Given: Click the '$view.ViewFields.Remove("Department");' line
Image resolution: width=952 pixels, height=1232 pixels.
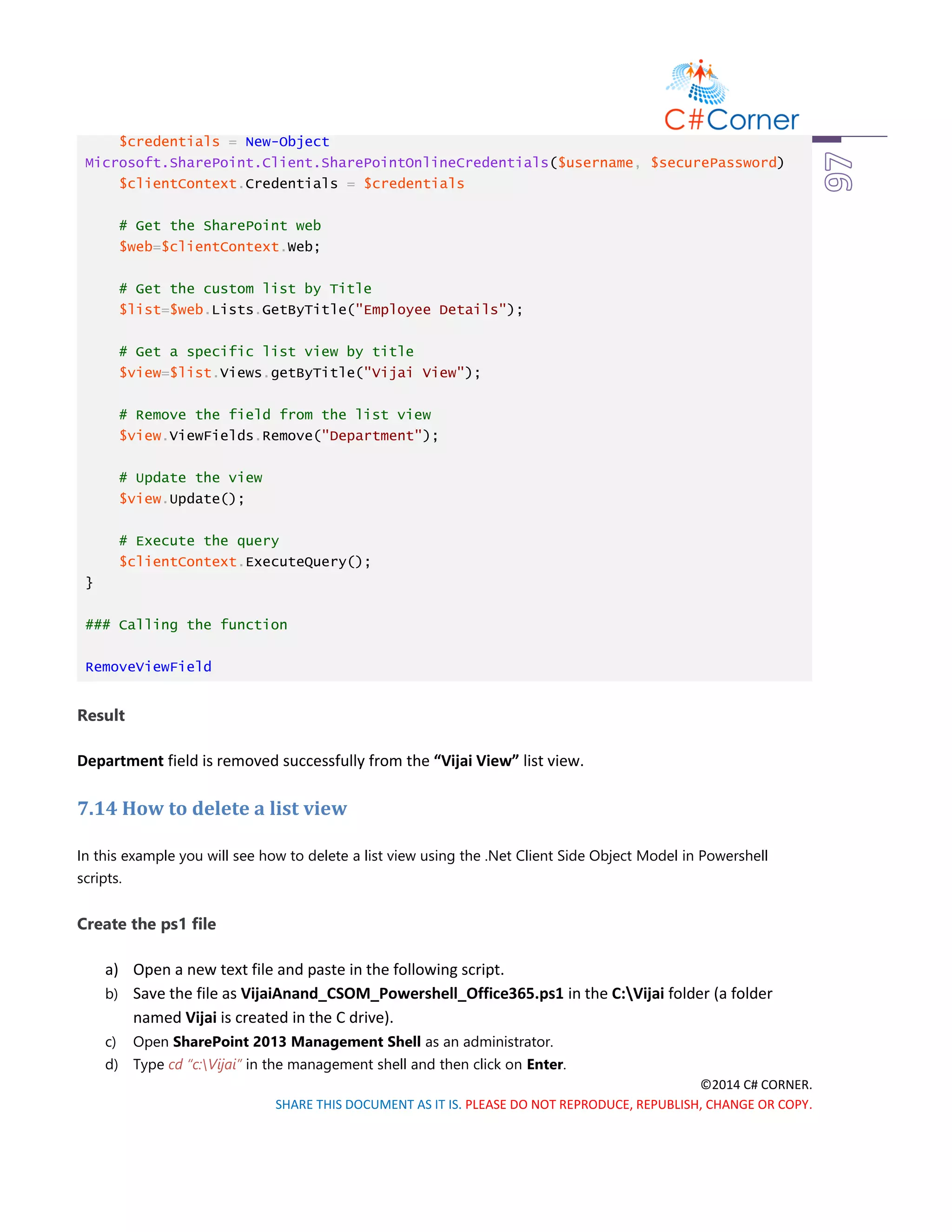Looking at the screenshot, I should 278,436.
